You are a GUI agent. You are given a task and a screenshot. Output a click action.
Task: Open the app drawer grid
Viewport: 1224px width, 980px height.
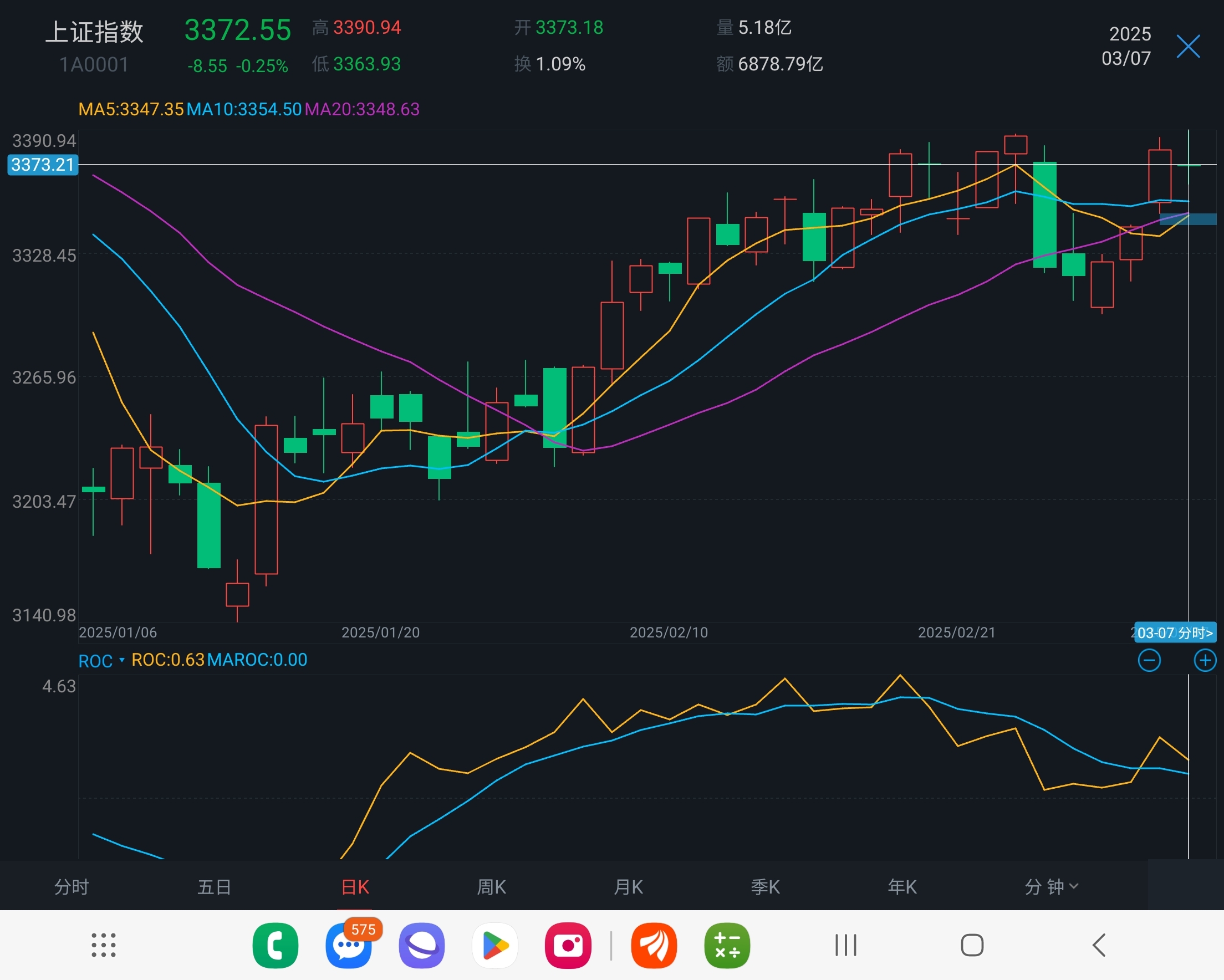coord(104,946)
